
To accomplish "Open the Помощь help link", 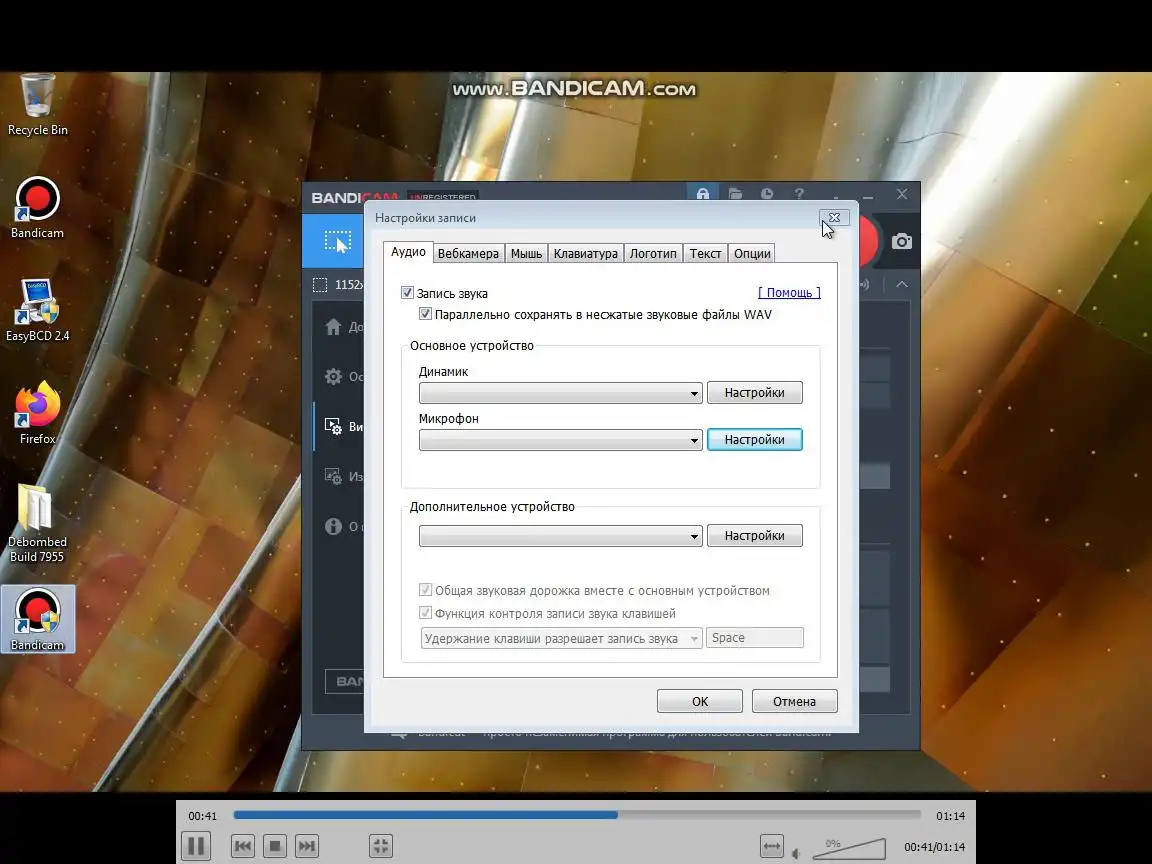I will (789, 292).
